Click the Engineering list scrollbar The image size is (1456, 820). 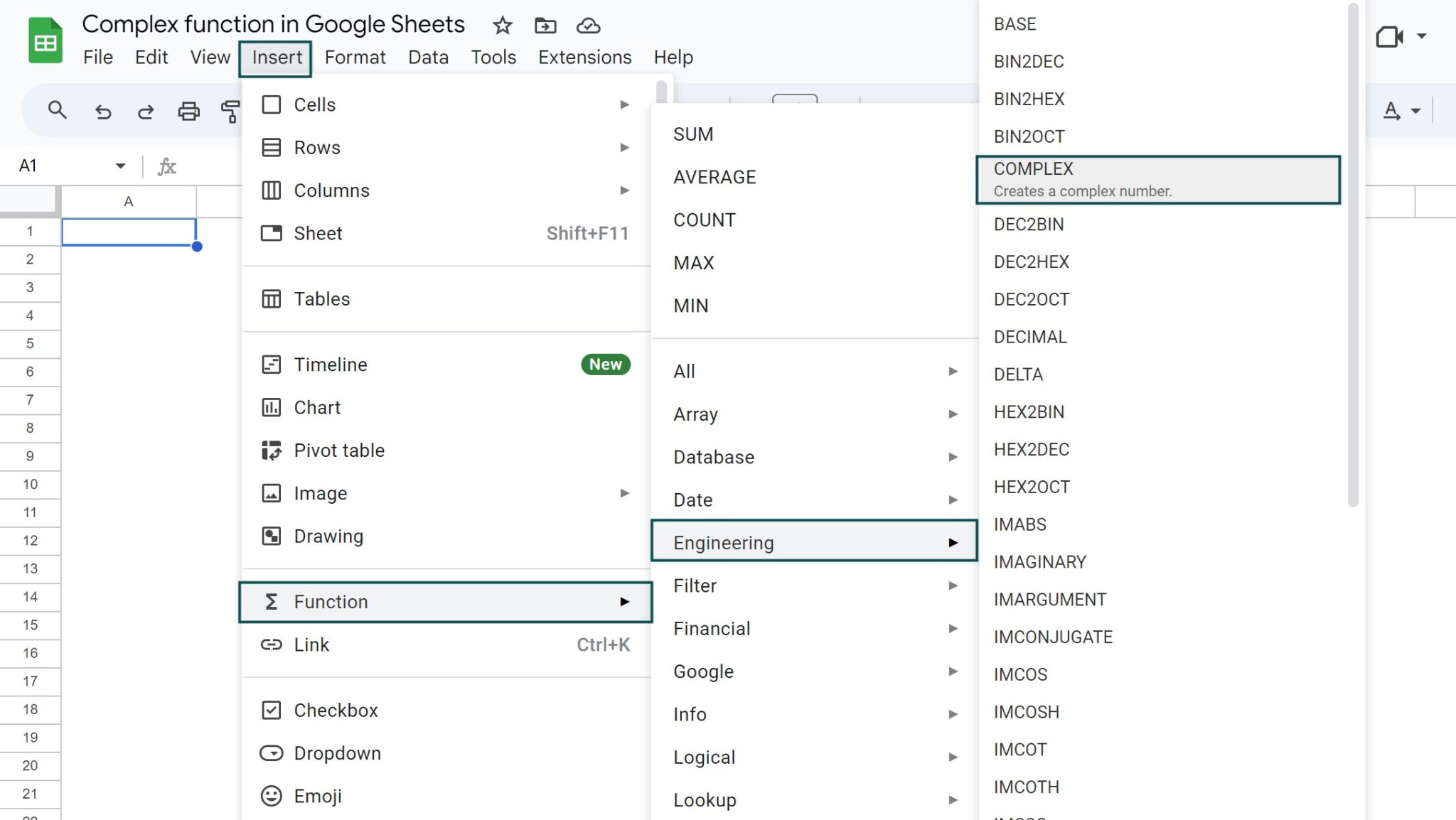1353,256
